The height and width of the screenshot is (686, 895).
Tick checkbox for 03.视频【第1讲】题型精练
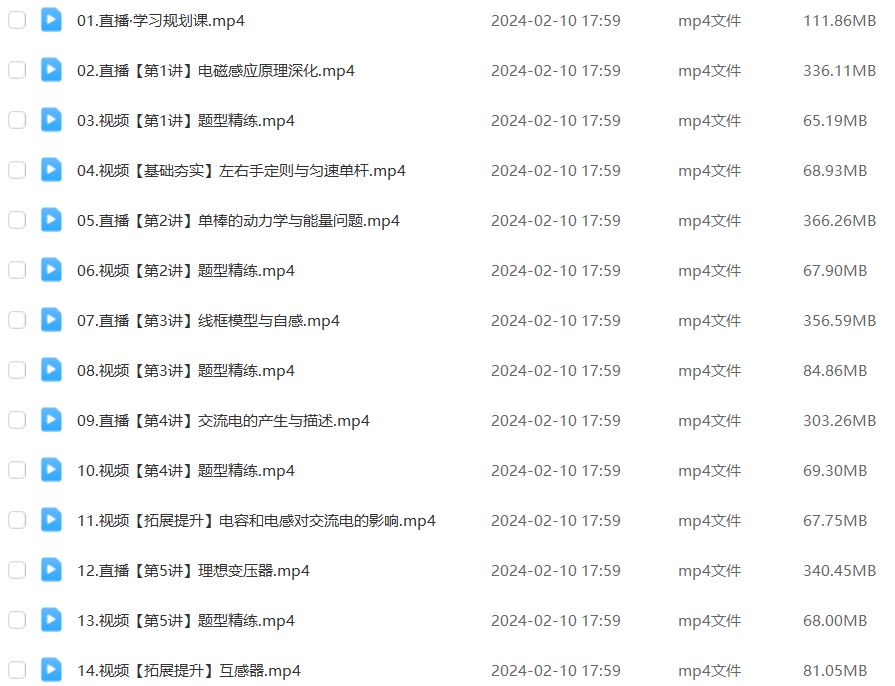(17, 120)
